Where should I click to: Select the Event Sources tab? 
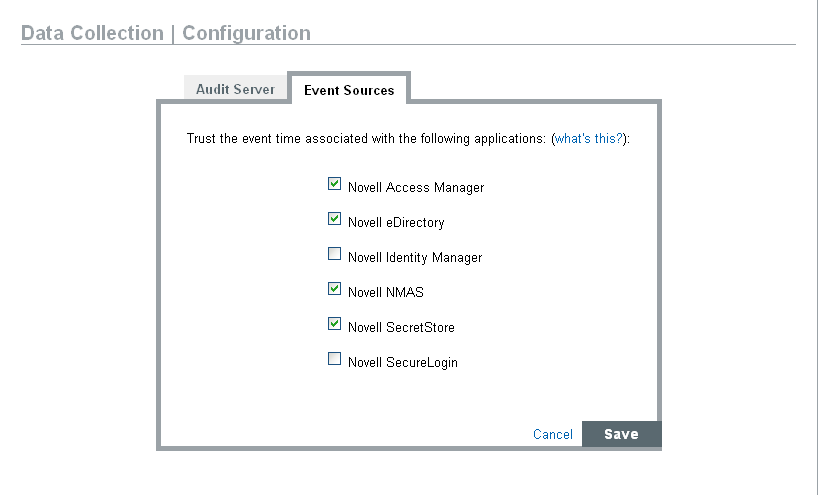point(349,90)
